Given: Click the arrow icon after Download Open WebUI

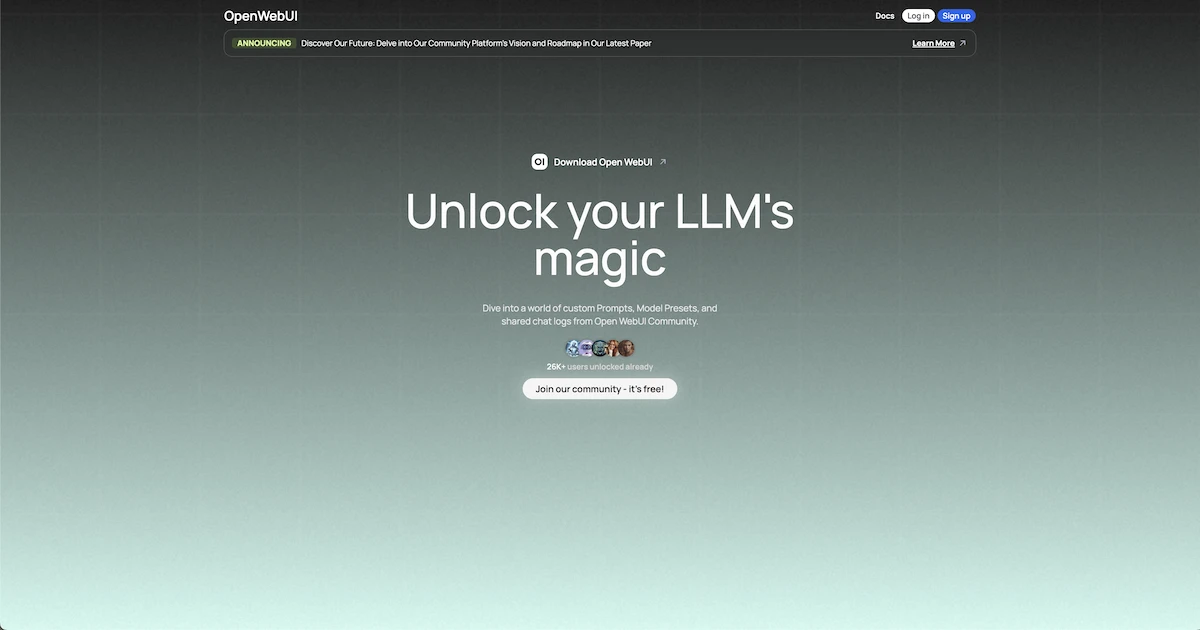Looking at the screenshot, I should click(x=663, y=162).
